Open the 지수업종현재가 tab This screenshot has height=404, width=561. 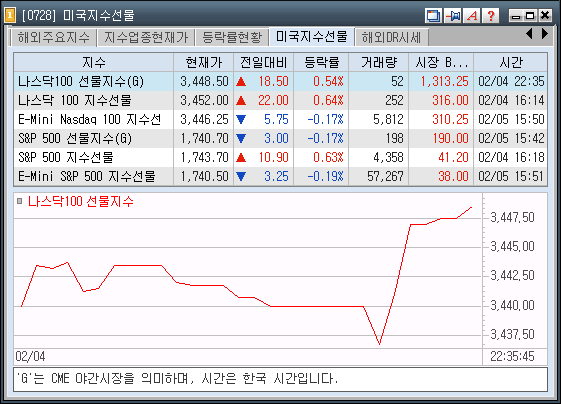tap(146, 37)
